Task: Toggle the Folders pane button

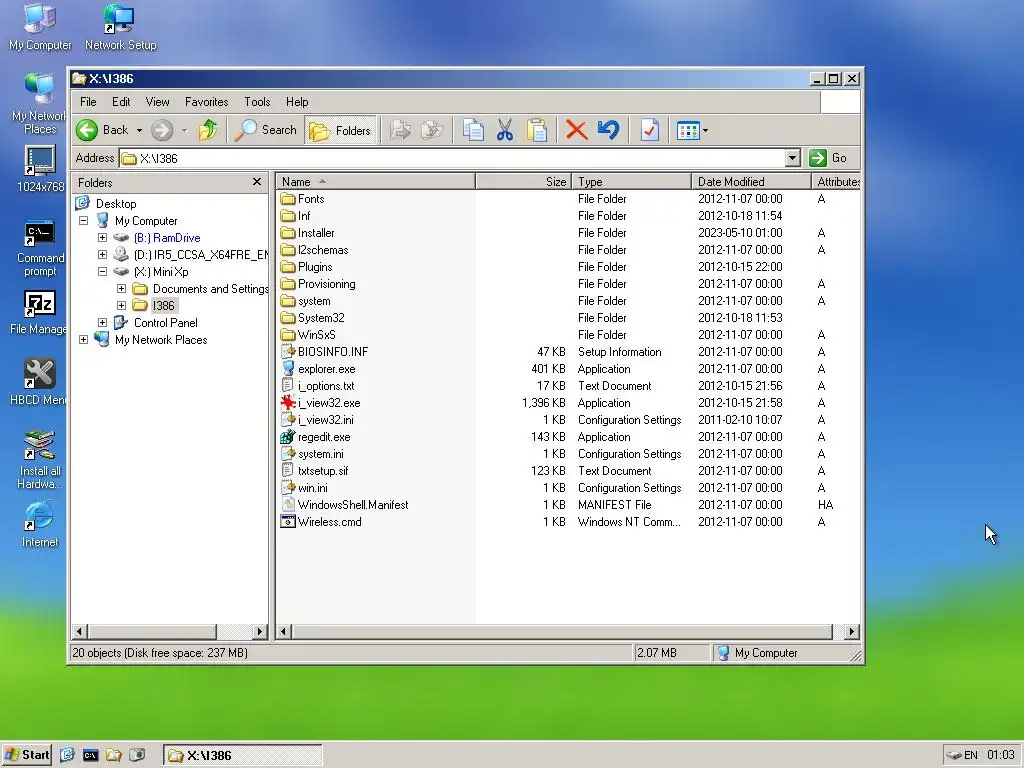Action: 340,130
